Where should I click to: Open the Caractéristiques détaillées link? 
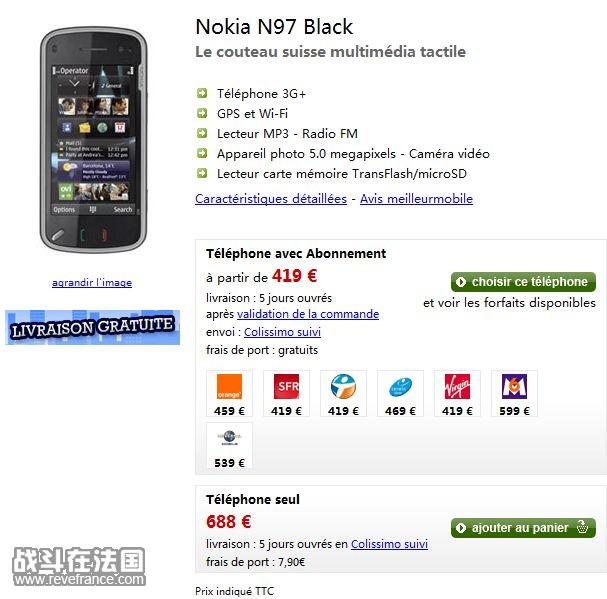[271, 199]
